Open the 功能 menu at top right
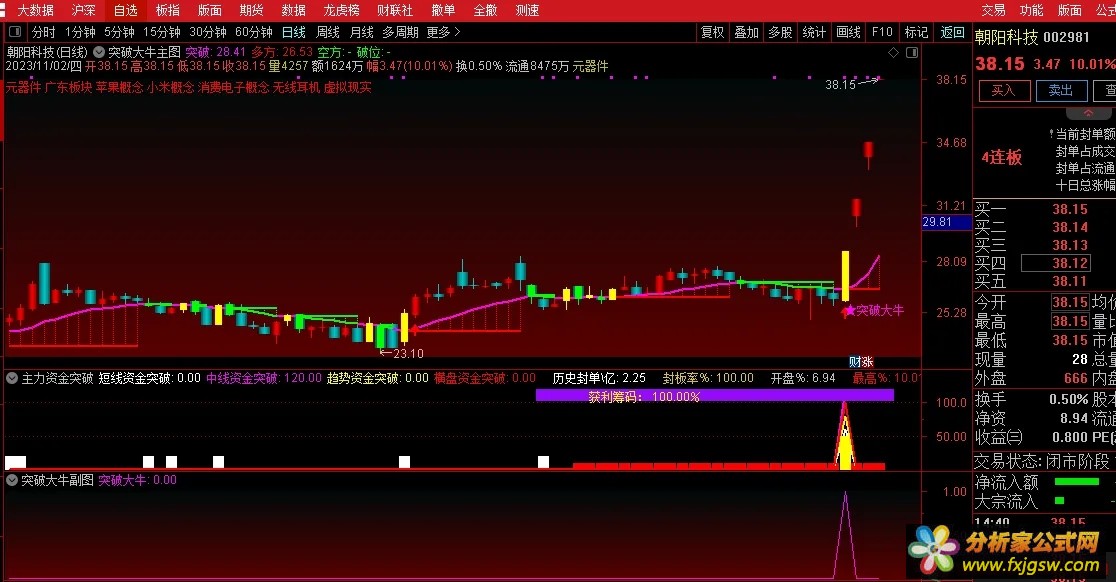1116x582 pixels. coord(1031,10)
